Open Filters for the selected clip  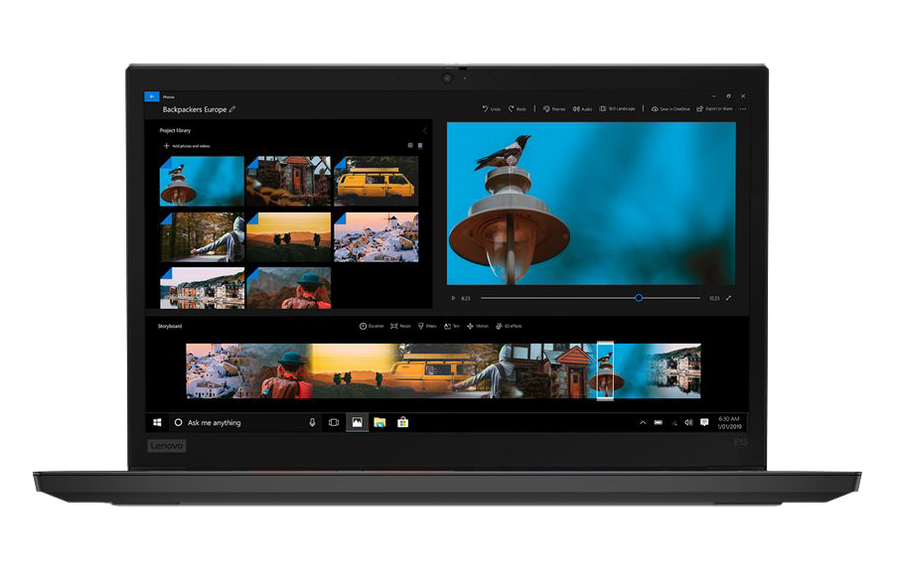427,326
